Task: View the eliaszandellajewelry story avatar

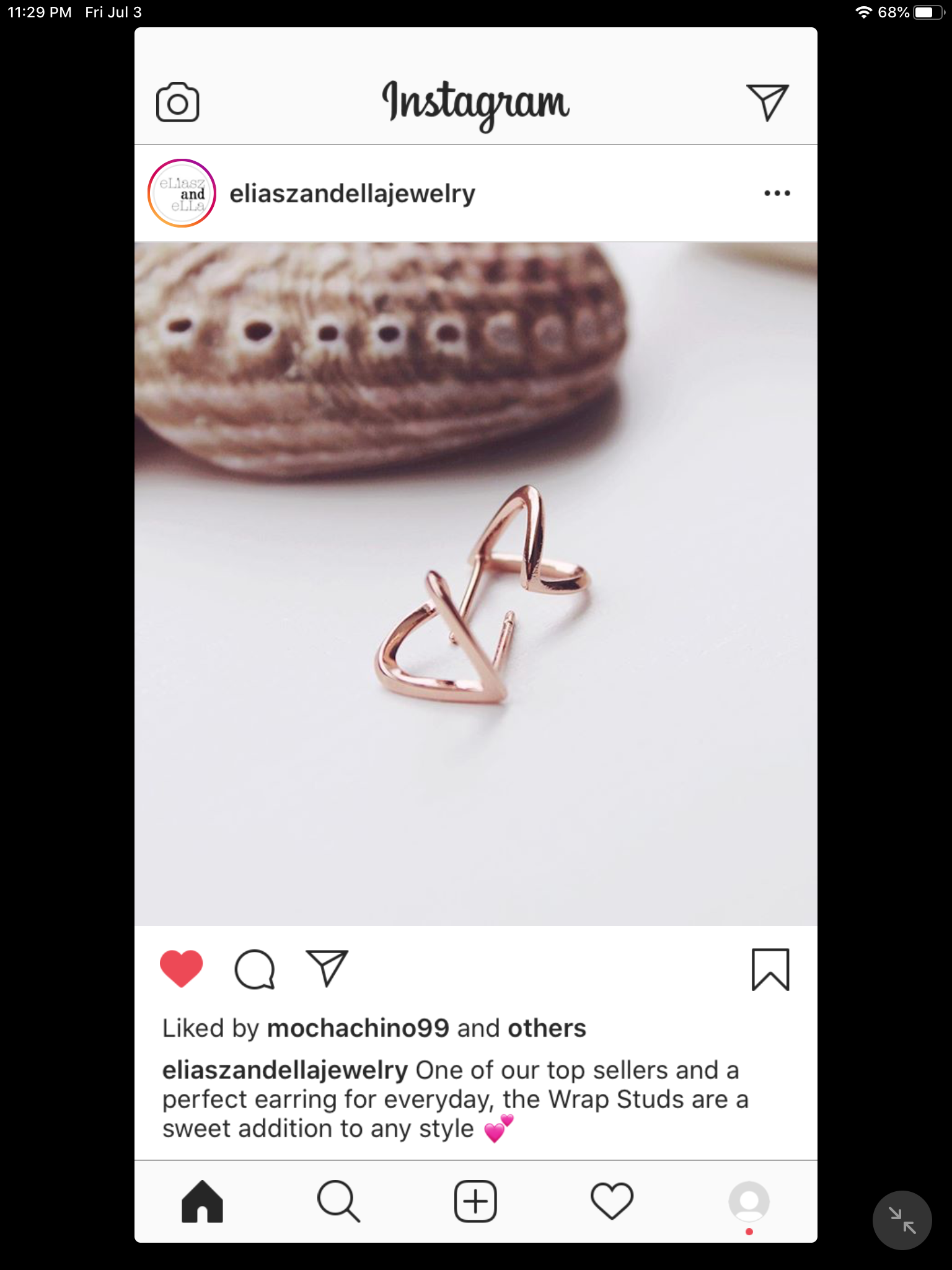Action: click(182, 193)
